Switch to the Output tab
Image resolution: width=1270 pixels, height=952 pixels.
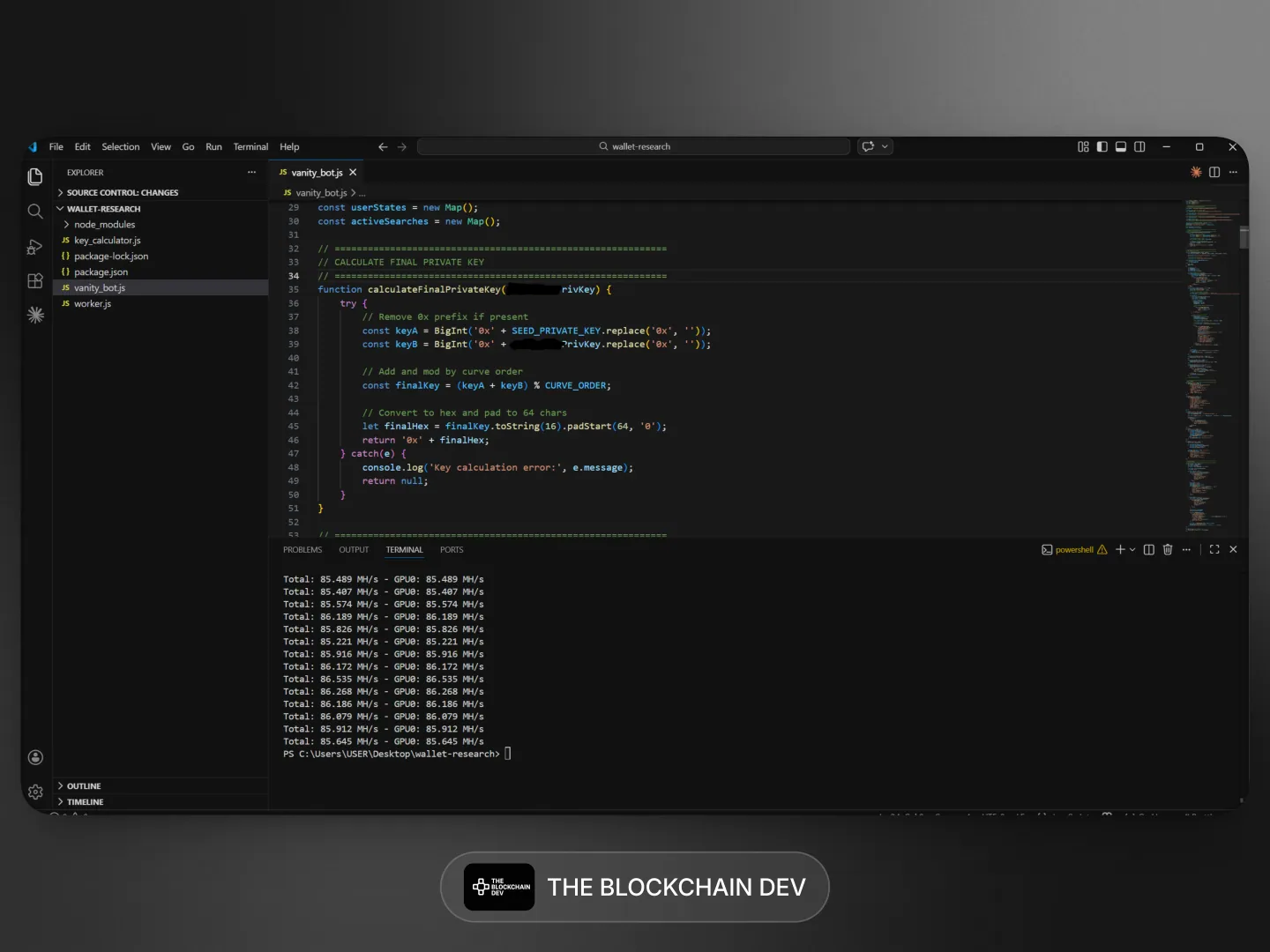pos(354,550)
